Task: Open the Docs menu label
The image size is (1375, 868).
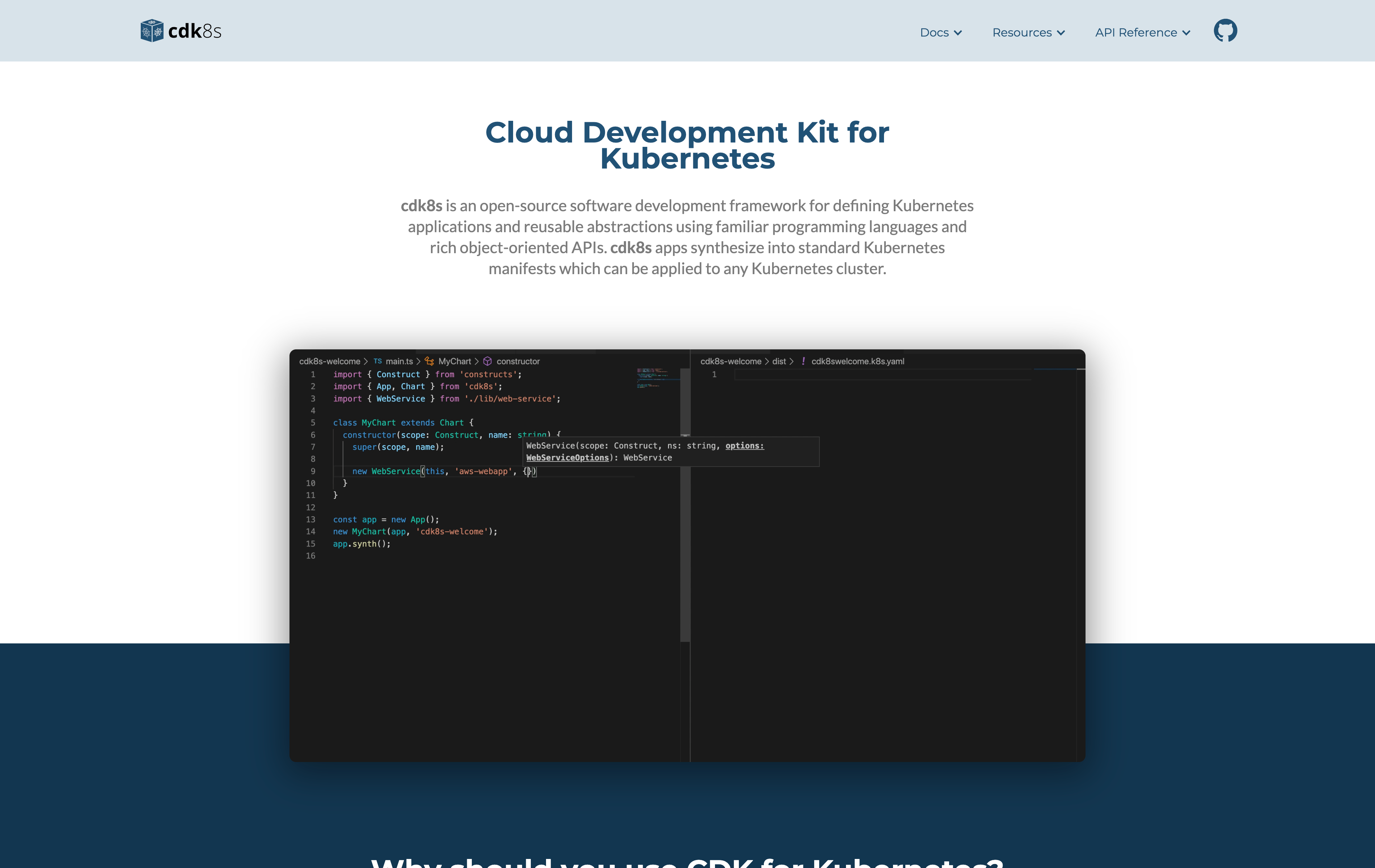Action: pyautogui.click(x=934, y=33)
